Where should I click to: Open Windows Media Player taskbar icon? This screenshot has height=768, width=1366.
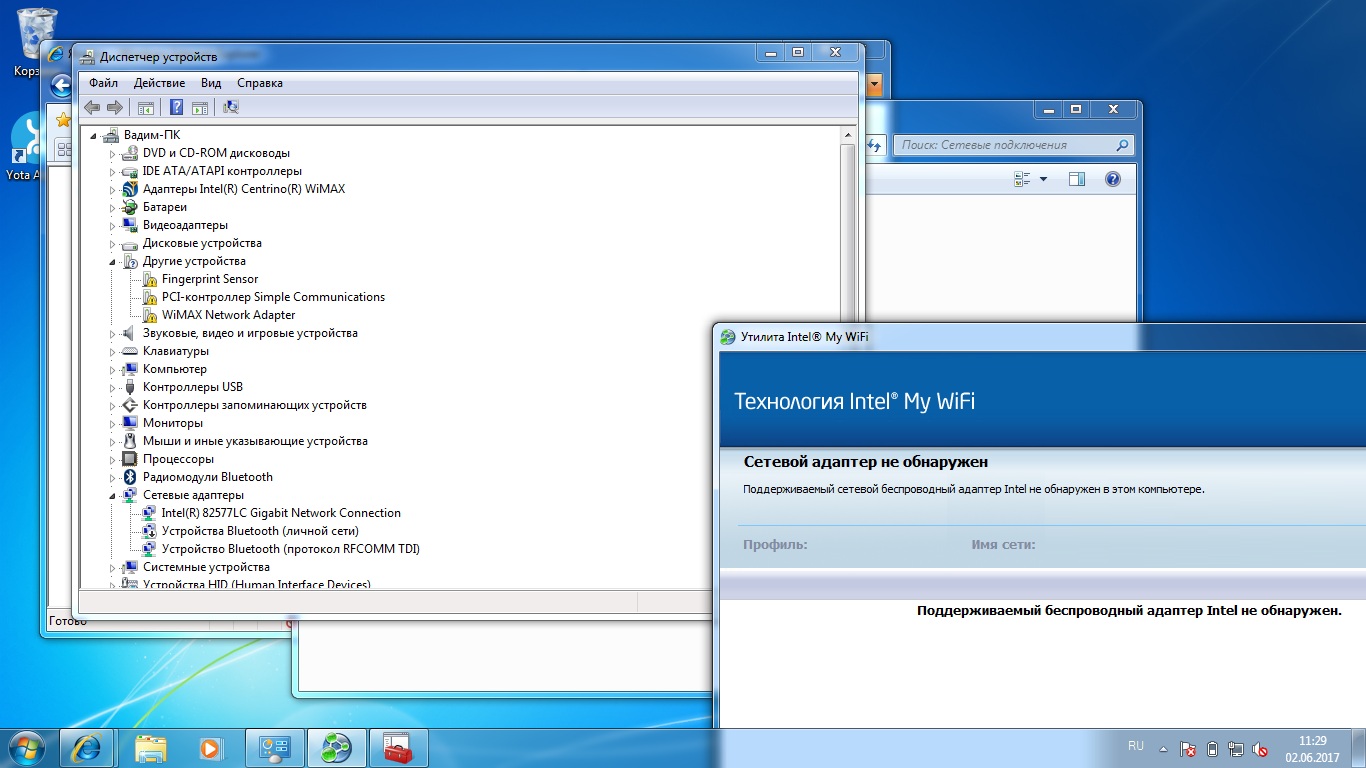[211, 748]
